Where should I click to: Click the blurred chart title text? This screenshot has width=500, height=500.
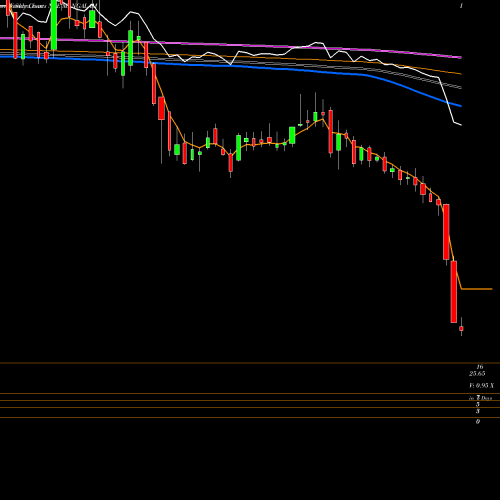click(49, 6)
